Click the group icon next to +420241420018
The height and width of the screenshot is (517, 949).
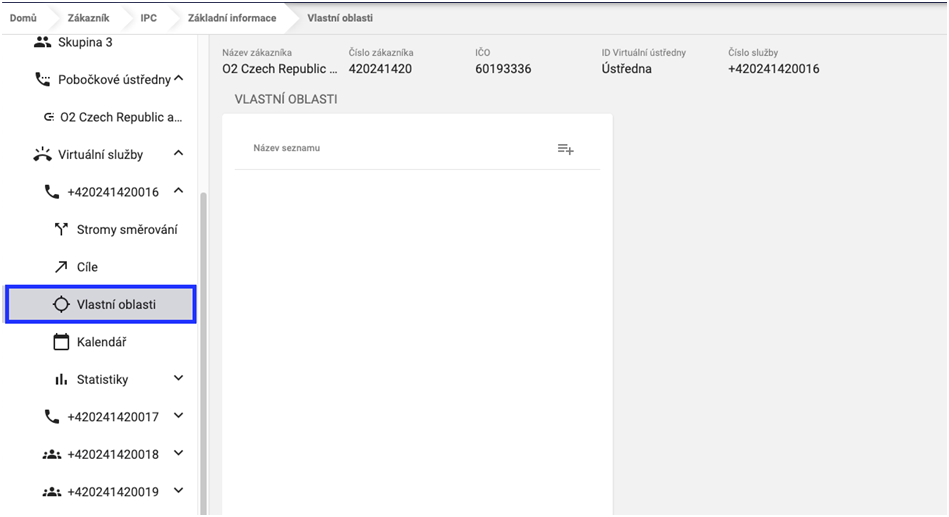point(51,454)
